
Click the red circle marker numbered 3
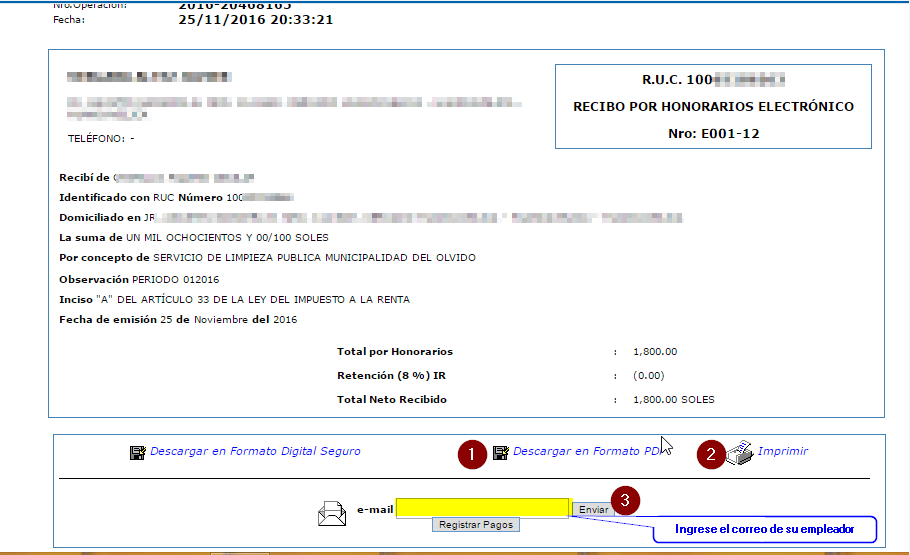[625, 500]
